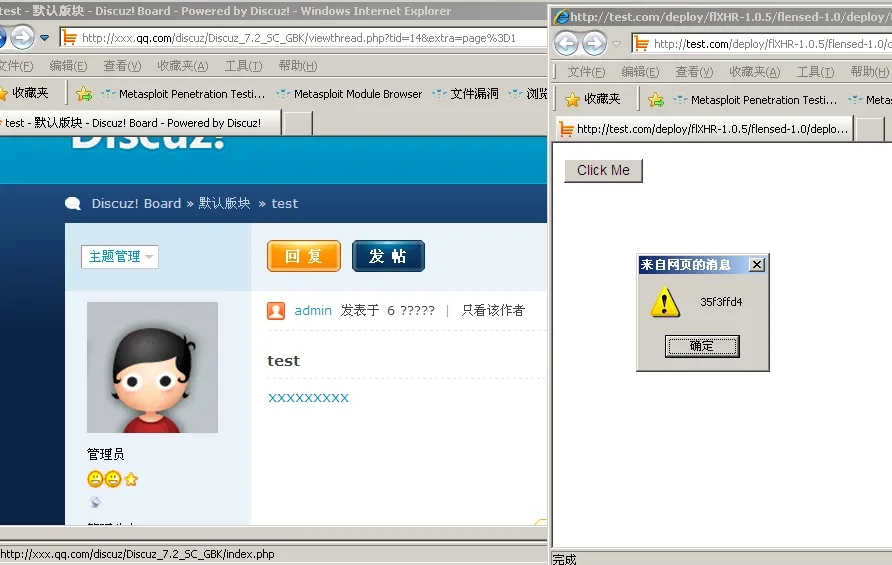Click 35f3ffd4 message text in dialog
The width and height of the screenshot is (892, 565).
(721, 302)
